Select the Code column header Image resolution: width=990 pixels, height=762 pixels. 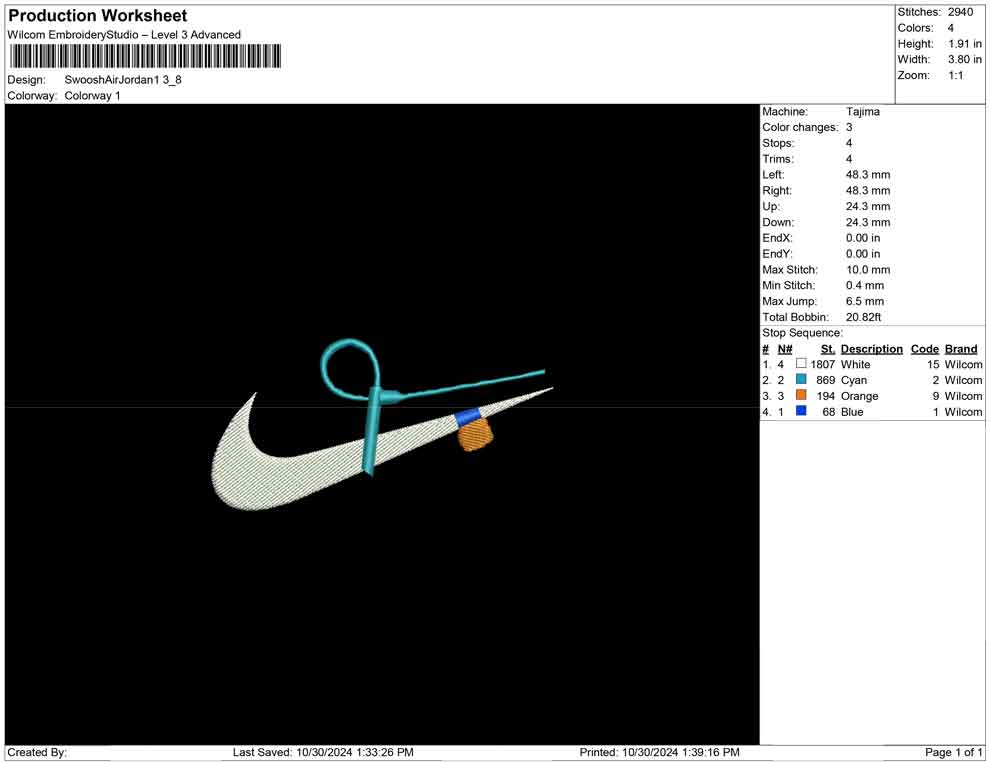[x=924, y=349]
